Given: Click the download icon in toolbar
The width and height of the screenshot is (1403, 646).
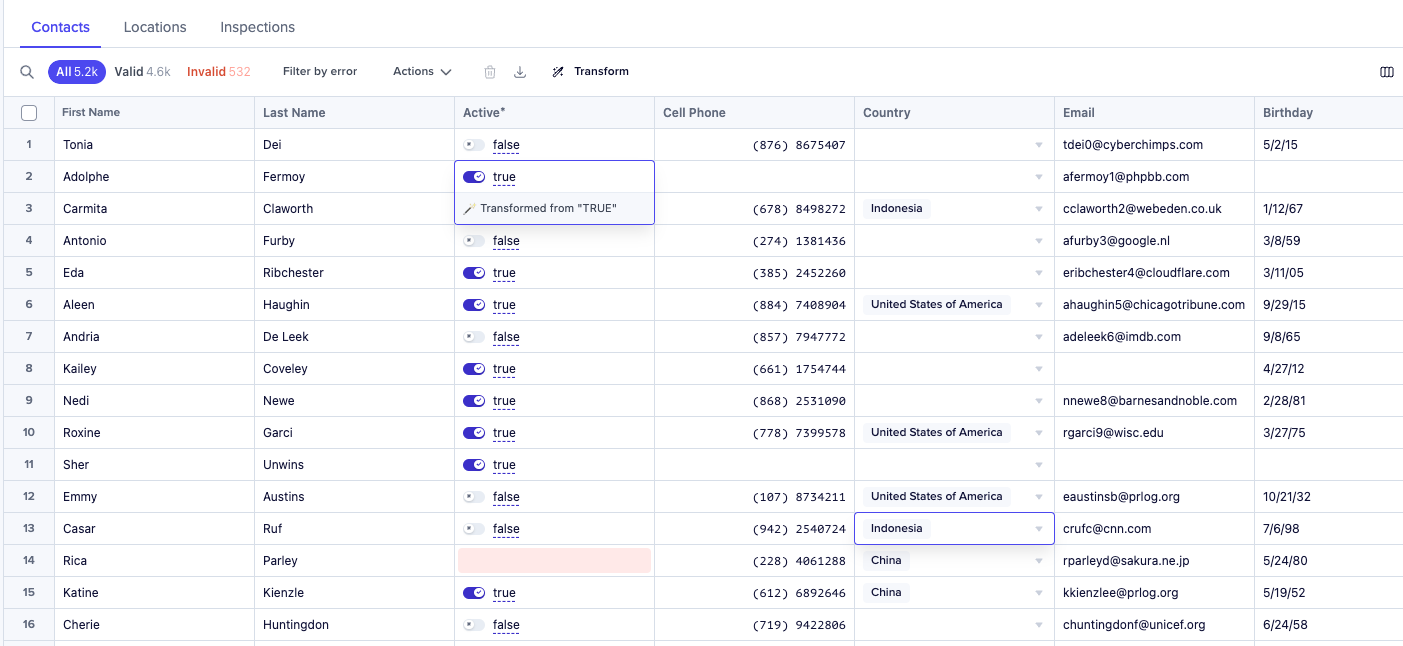Looking at the screenshot, I should (x=520, y=72).
